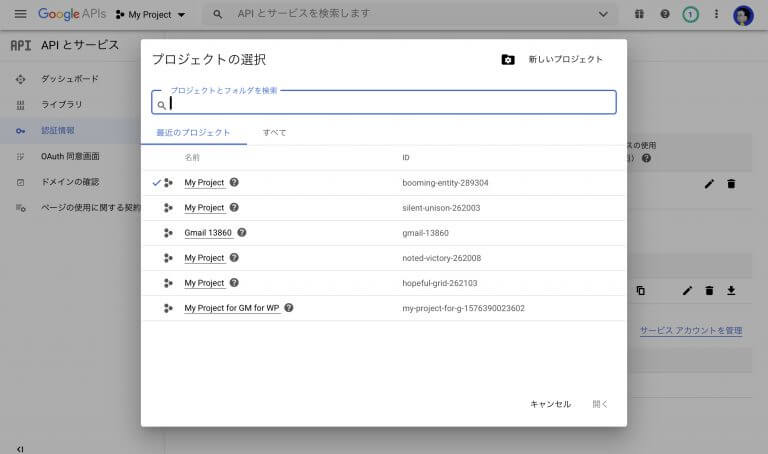Image resolution: width=768 pixels, height=454 pixels.
Task: Open the three-dot more options menu
Action: pos(716,14)
